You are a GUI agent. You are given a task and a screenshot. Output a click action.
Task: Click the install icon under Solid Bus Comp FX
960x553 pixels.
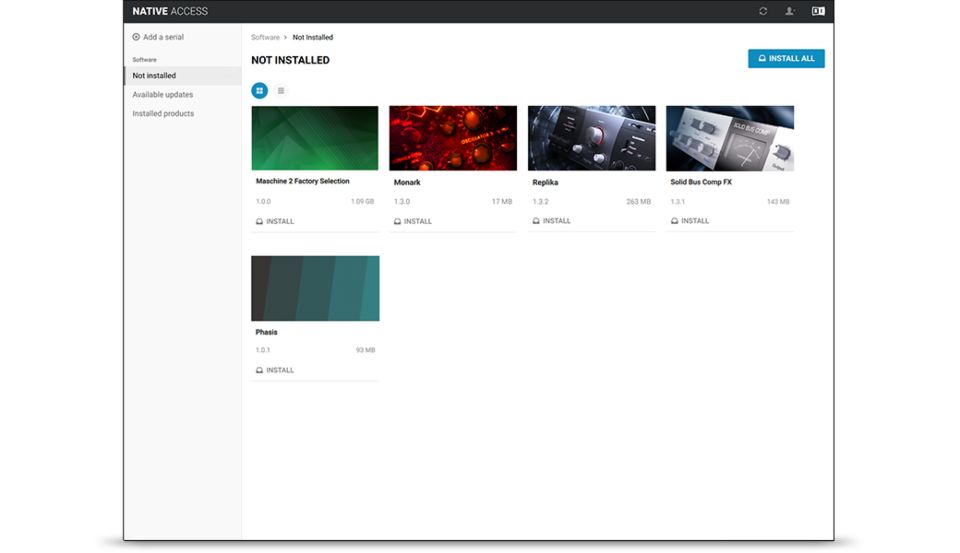coord(675,221)
